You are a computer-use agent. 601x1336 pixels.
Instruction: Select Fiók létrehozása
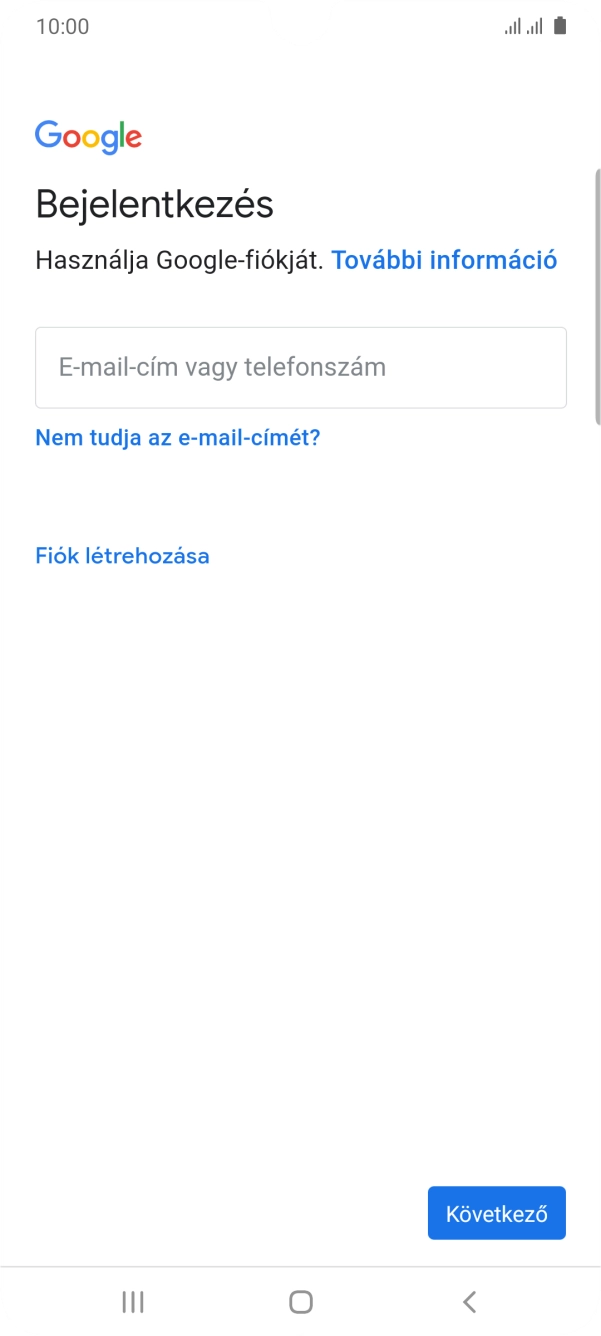click(x=121, y=555)
